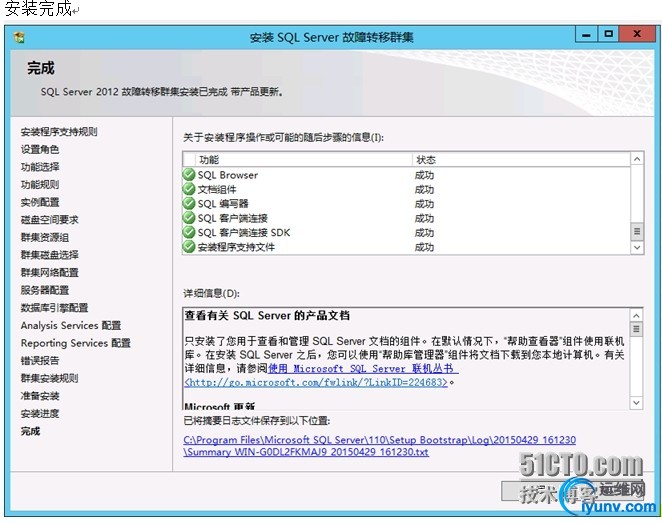Select the 群集网络配置 step
Viewport: 662px width, 523px height.
click(x=49, y=273)
